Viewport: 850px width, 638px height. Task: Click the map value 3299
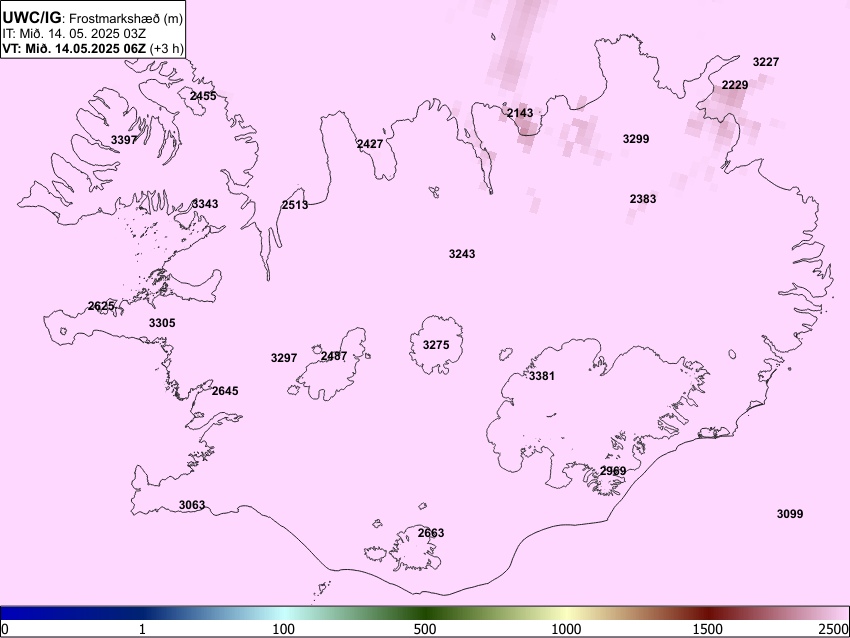(x=636, y=139)
